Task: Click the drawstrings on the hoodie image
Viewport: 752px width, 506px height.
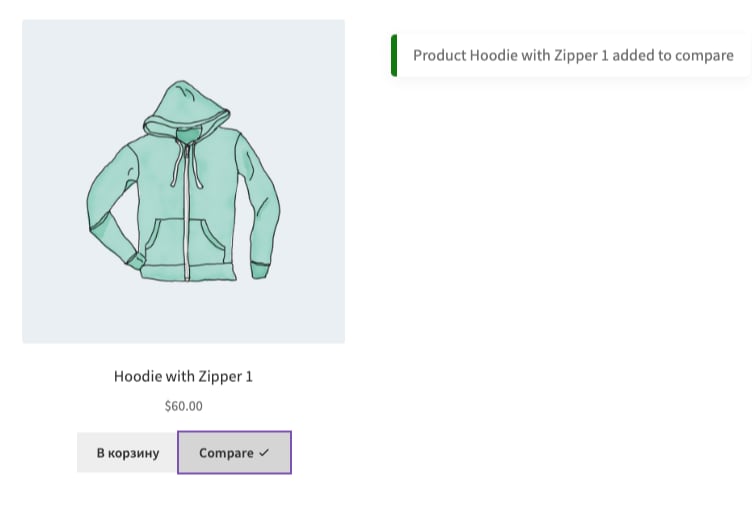Action: point(186,163)
